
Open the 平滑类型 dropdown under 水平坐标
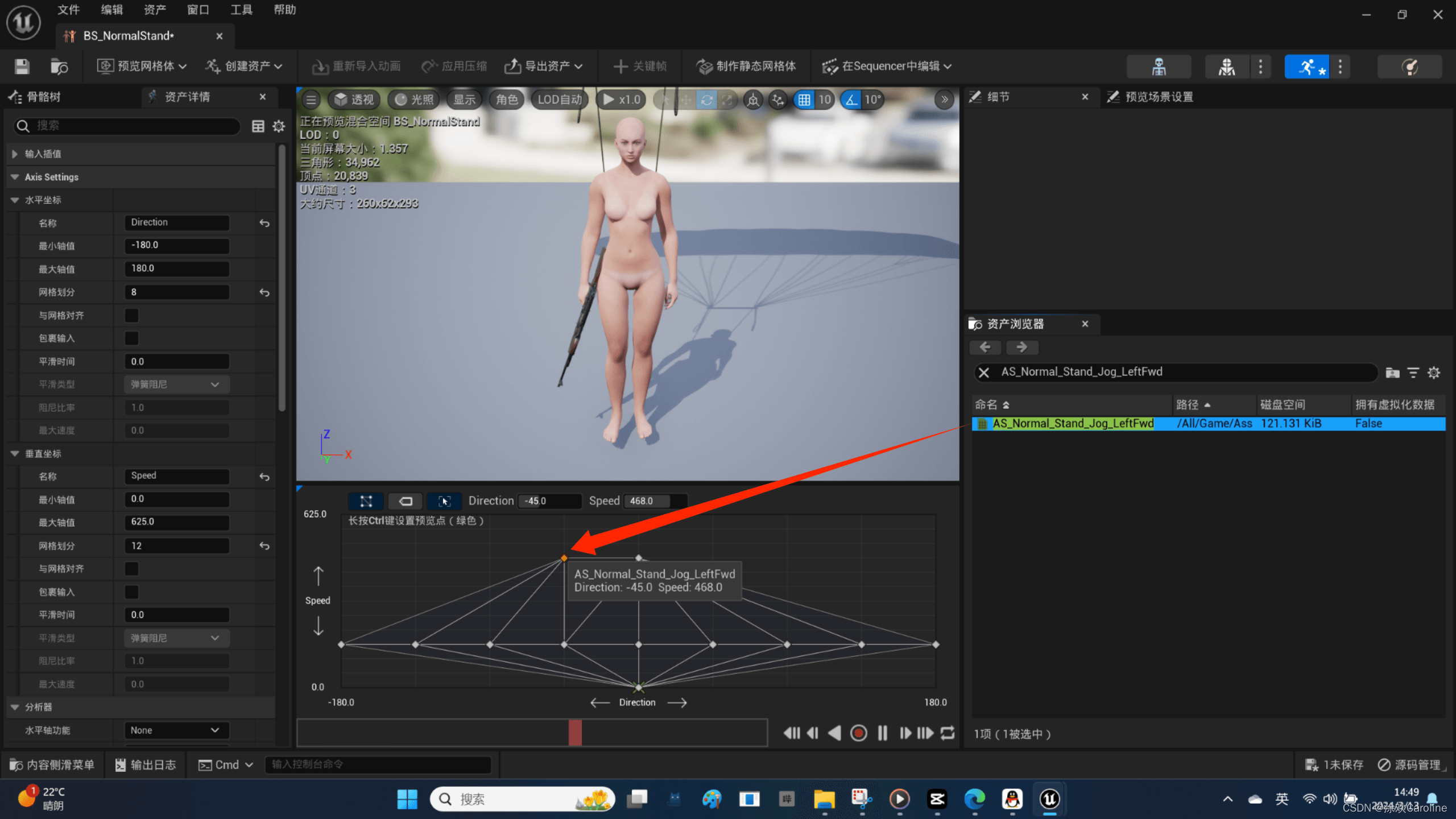pyautogui.click(x=175, y=384)
